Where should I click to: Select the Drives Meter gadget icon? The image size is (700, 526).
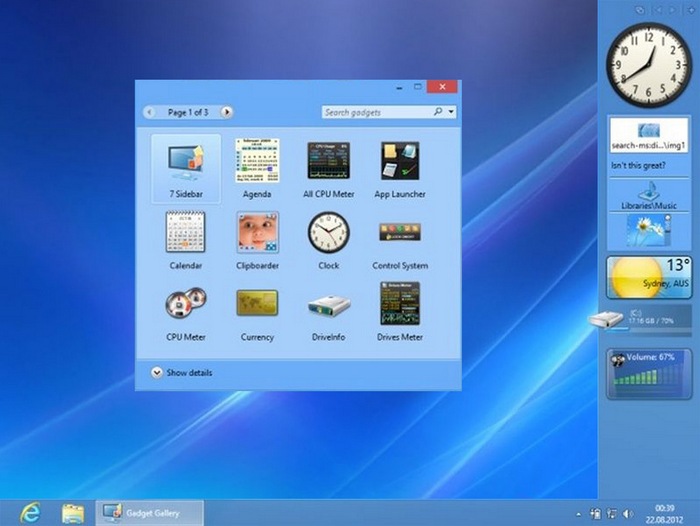click(x=400, y=303)
